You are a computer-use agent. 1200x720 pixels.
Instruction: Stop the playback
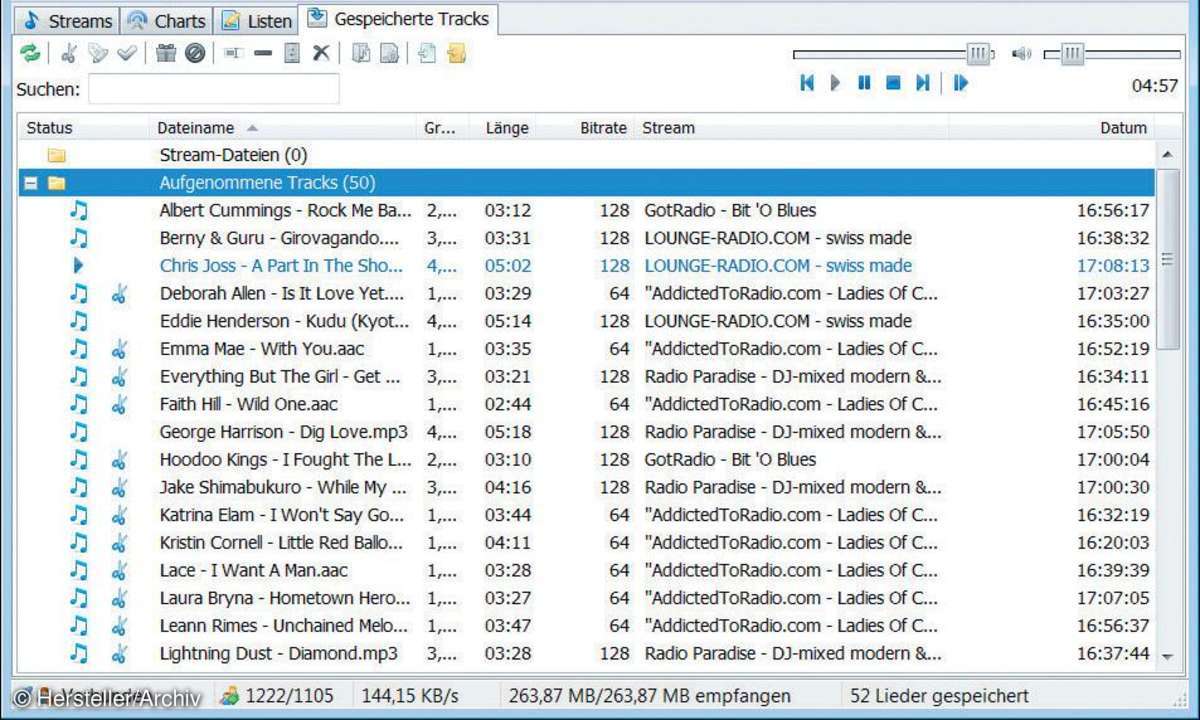[893, 83]
